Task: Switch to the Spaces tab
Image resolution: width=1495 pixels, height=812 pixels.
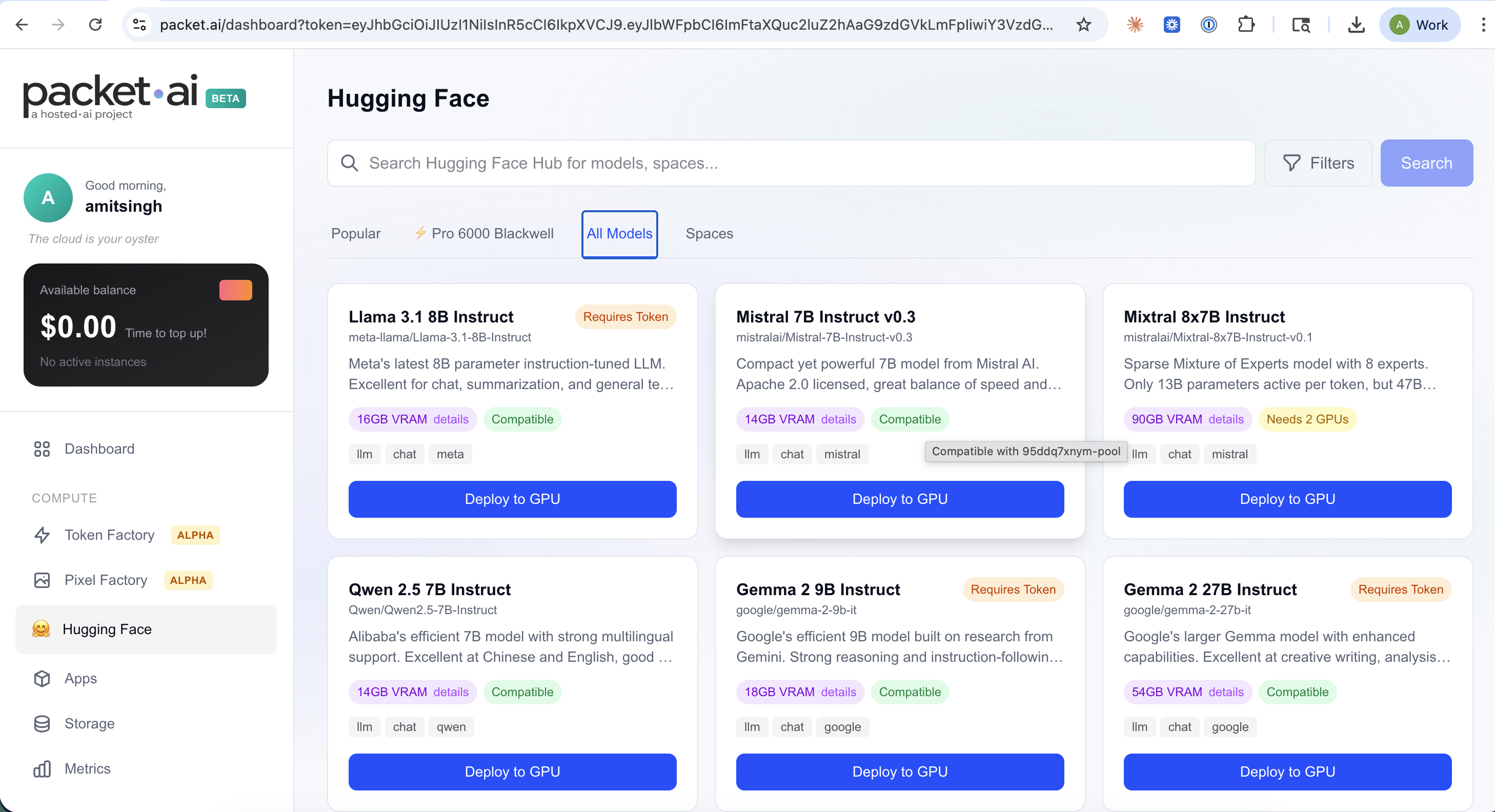Action: (x=709, y=233)
